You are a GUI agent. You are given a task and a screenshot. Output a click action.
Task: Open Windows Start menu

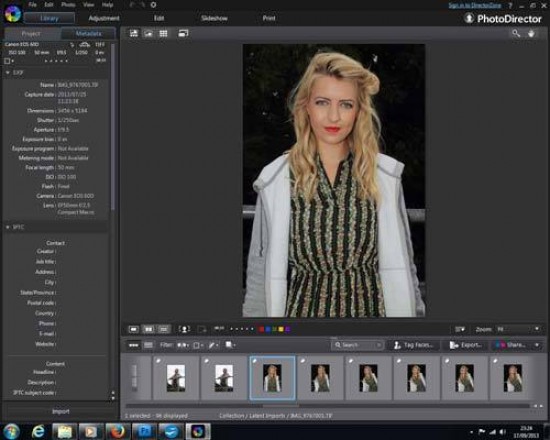pyautogui.click(x=12, y=431)
